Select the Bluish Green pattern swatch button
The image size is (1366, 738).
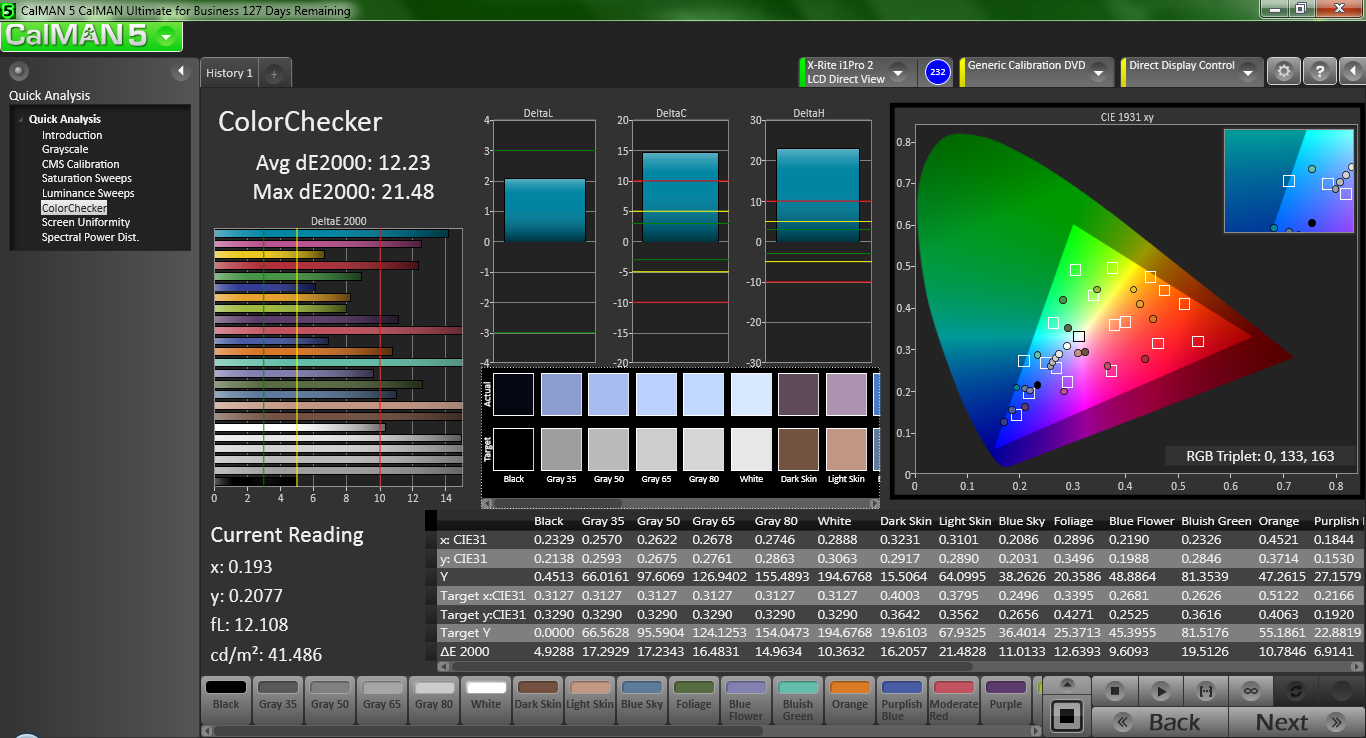798,699
